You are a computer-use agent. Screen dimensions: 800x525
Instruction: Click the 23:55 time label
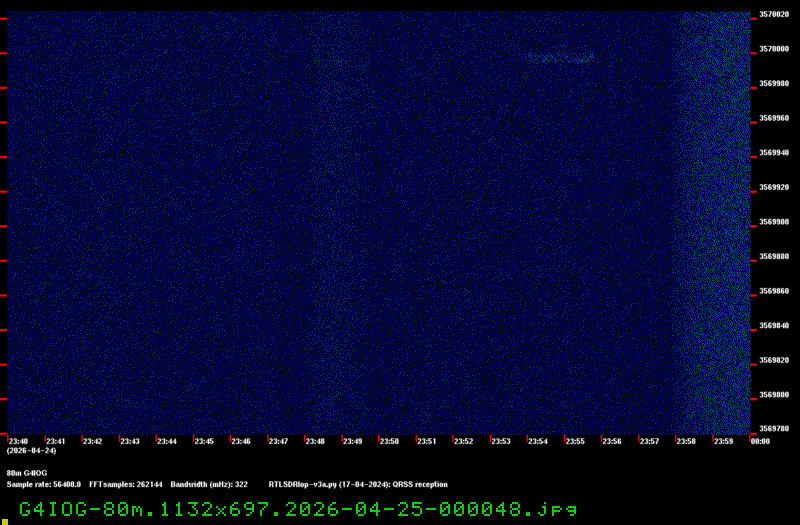point(575,441)
